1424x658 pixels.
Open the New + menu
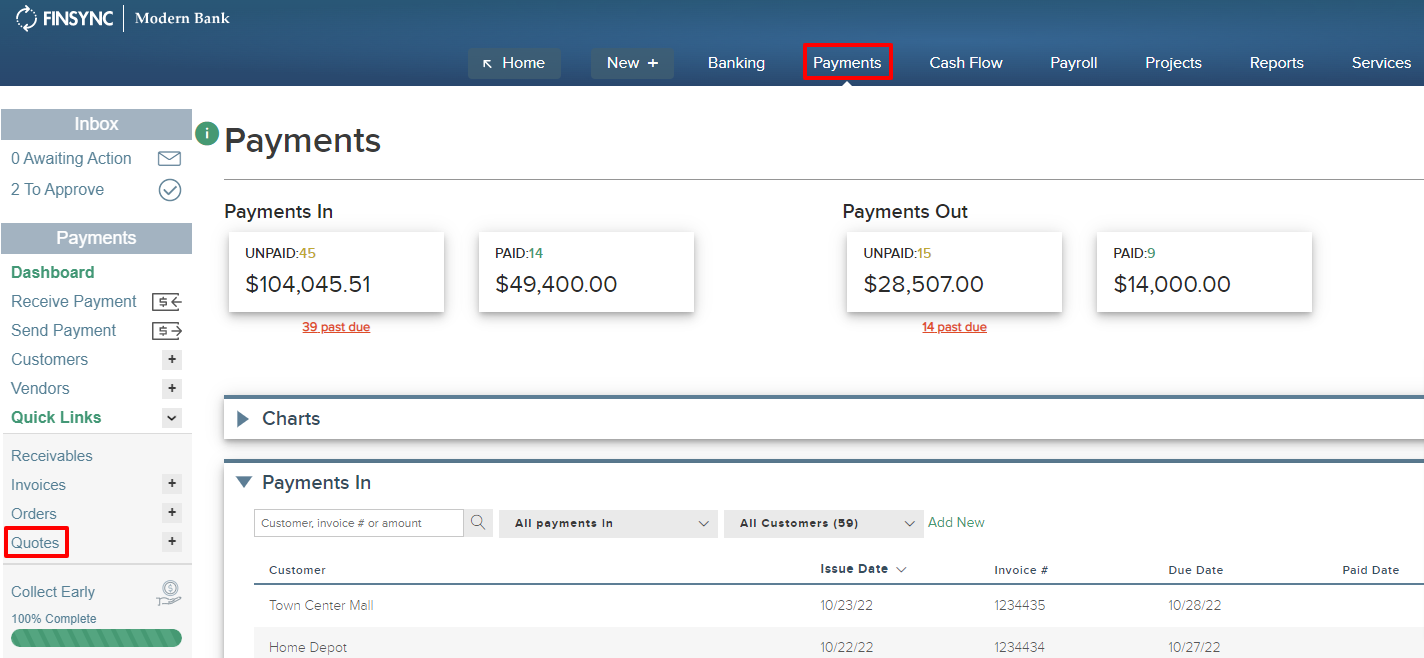click(632, 63)
